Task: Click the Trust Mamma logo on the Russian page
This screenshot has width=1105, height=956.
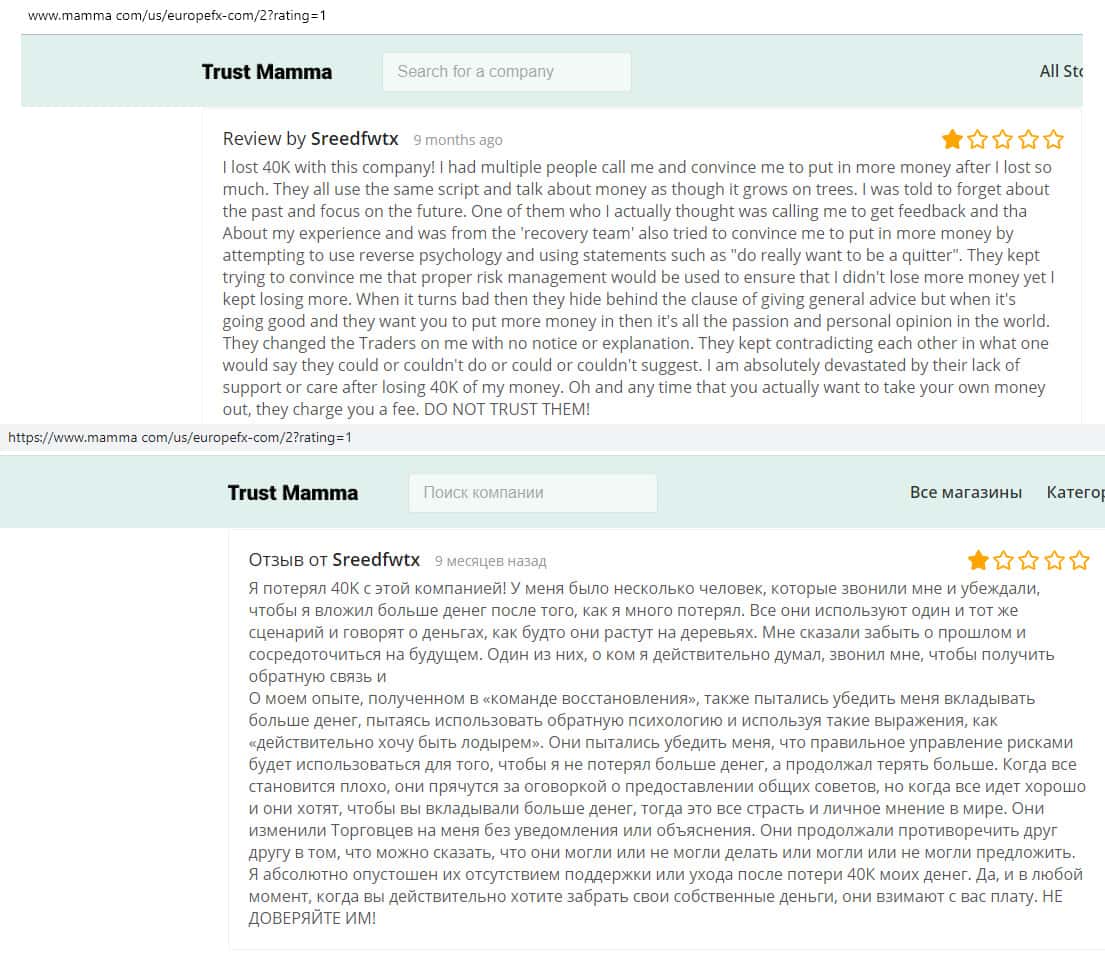Action: coord(293,492)
